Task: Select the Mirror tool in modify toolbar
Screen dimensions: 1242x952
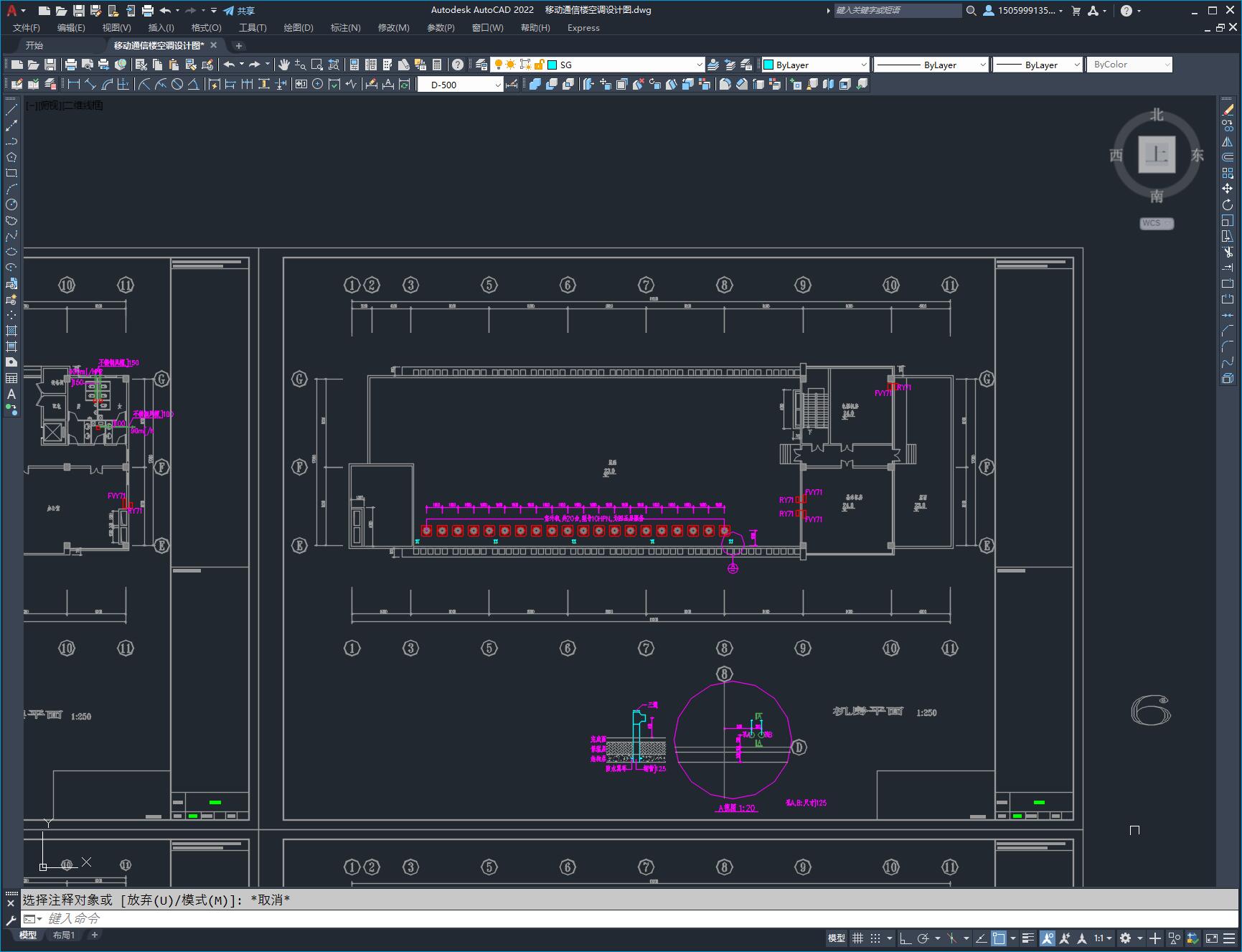Action: (1228, 141)
